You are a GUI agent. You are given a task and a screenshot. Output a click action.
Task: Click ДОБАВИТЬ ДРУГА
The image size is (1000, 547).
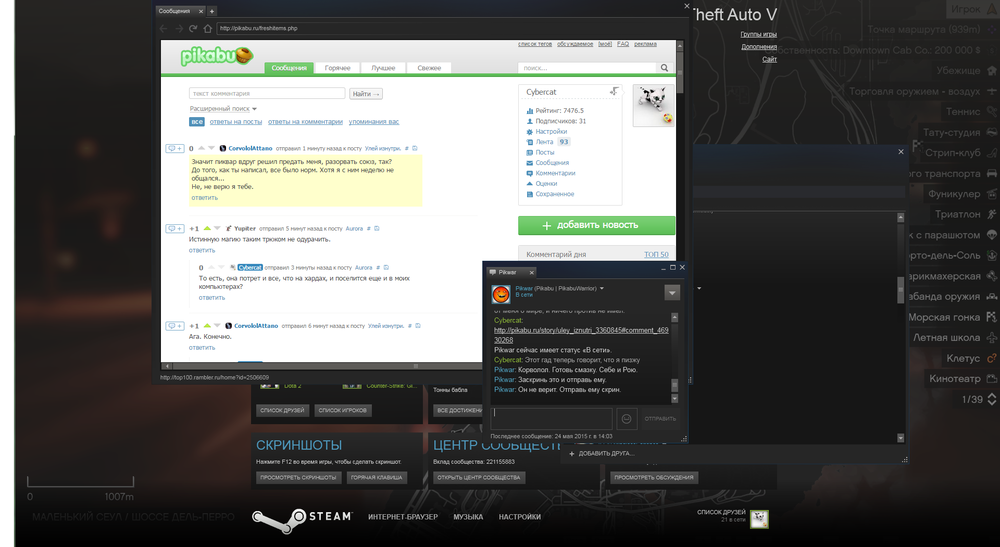click(601, 454)
